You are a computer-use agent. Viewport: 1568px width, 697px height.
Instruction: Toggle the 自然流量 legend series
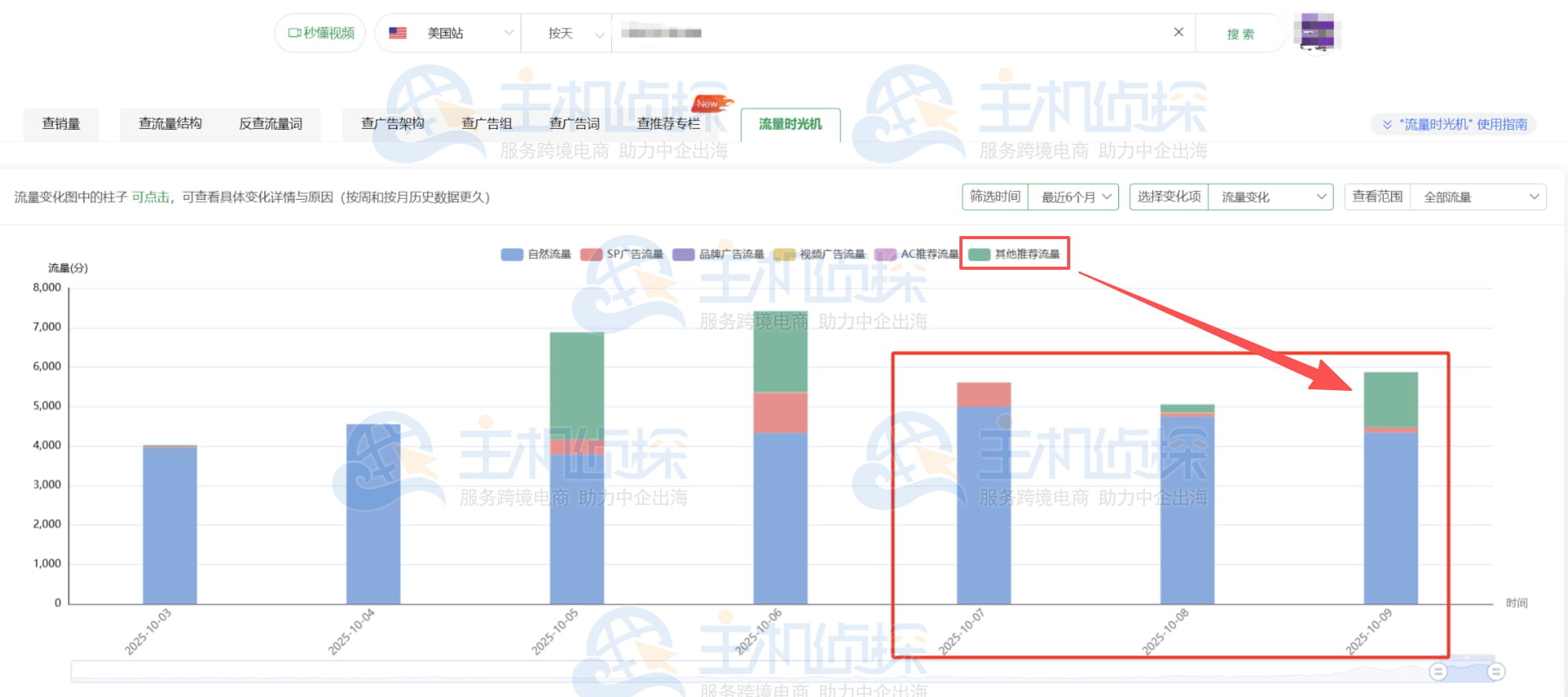[x=536, y=254]
